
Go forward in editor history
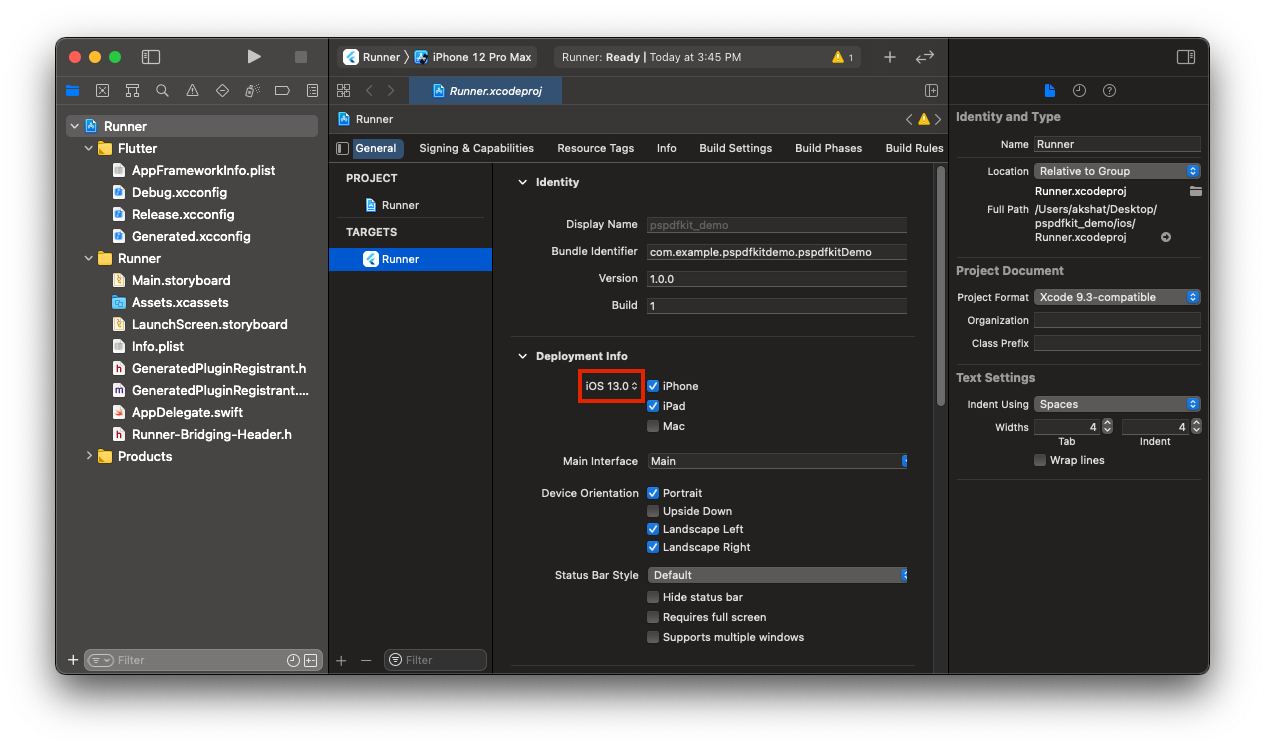tap(391, 90)
